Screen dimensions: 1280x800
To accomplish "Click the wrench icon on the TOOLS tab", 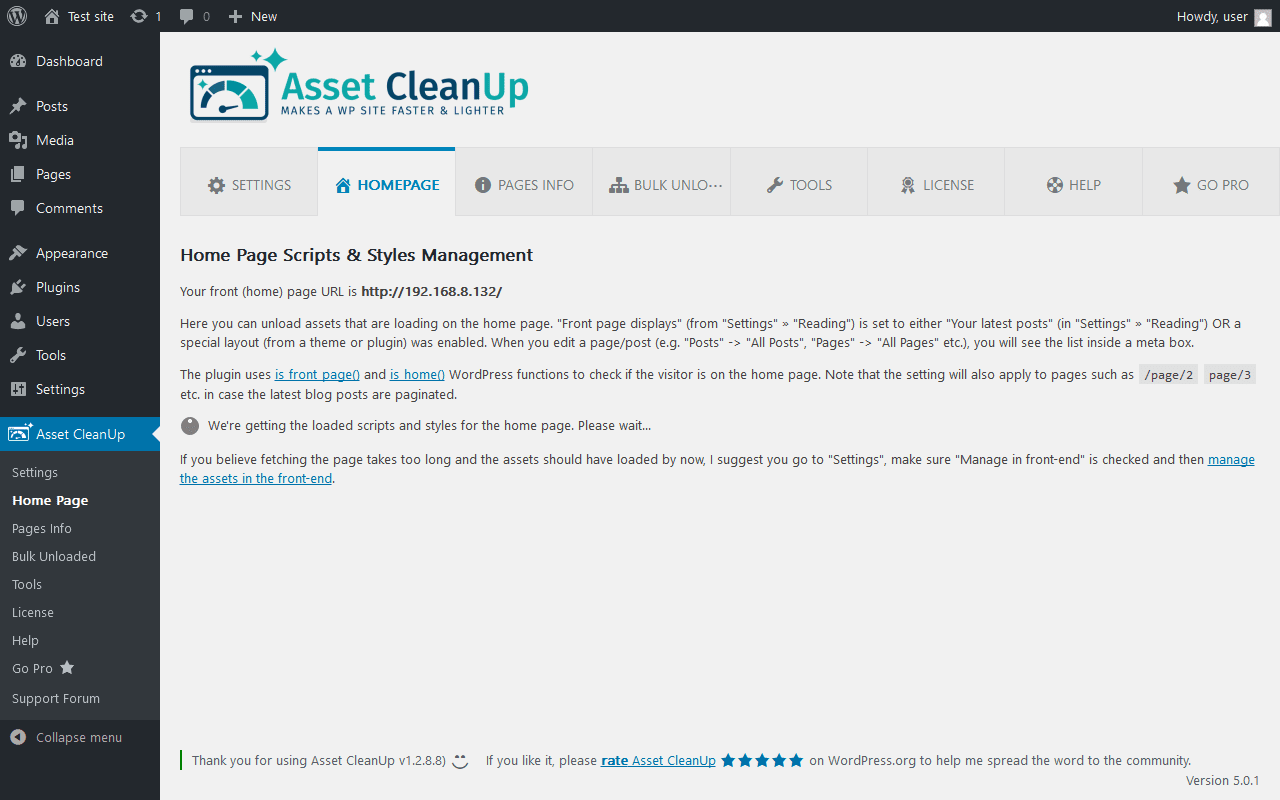I will click(x=774, y=184).
